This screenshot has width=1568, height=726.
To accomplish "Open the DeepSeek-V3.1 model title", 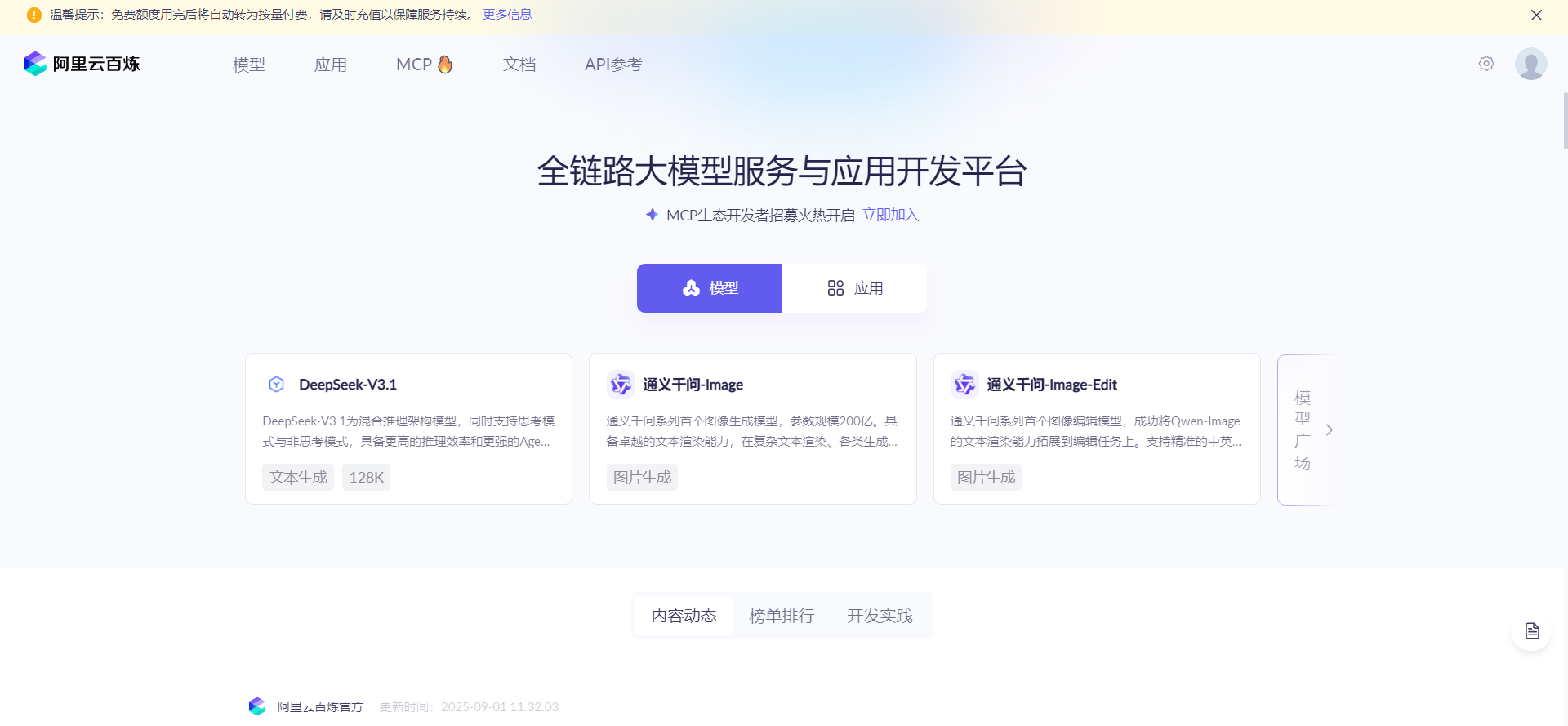I will tap(348, 385).
